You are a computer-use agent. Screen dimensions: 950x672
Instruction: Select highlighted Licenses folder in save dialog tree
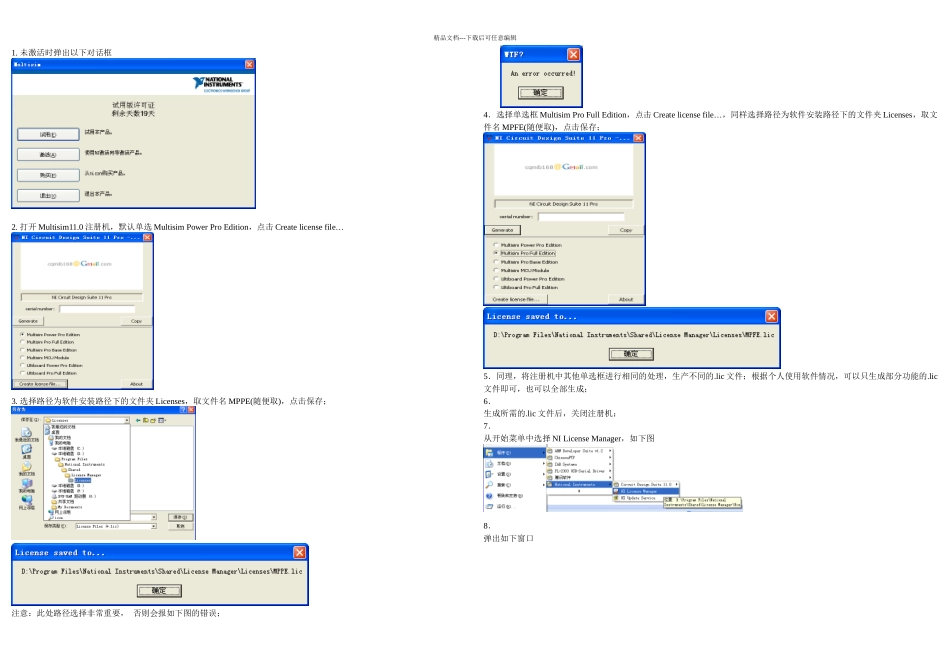point(80,481)
